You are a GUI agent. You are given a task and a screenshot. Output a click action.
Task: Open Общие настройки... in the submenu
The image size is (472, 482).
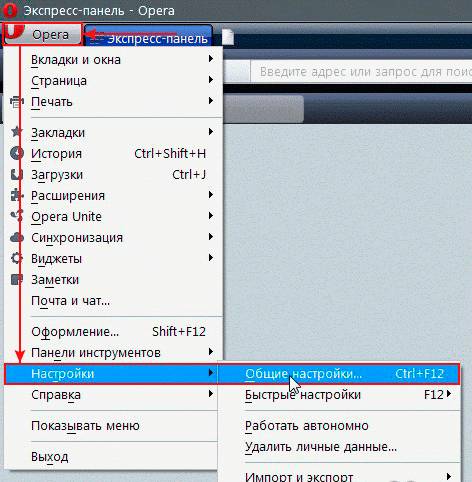click(x=339, y=374)
